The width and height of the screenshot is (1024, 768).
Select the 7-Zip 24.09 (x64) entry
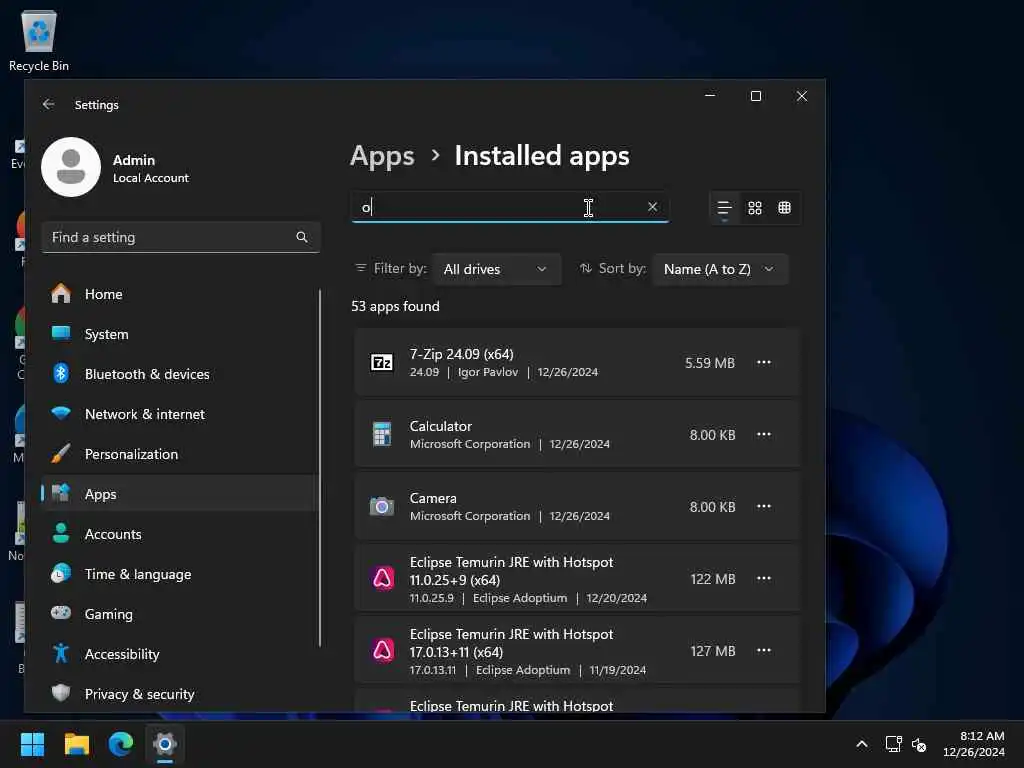click(x=577, y=362)
